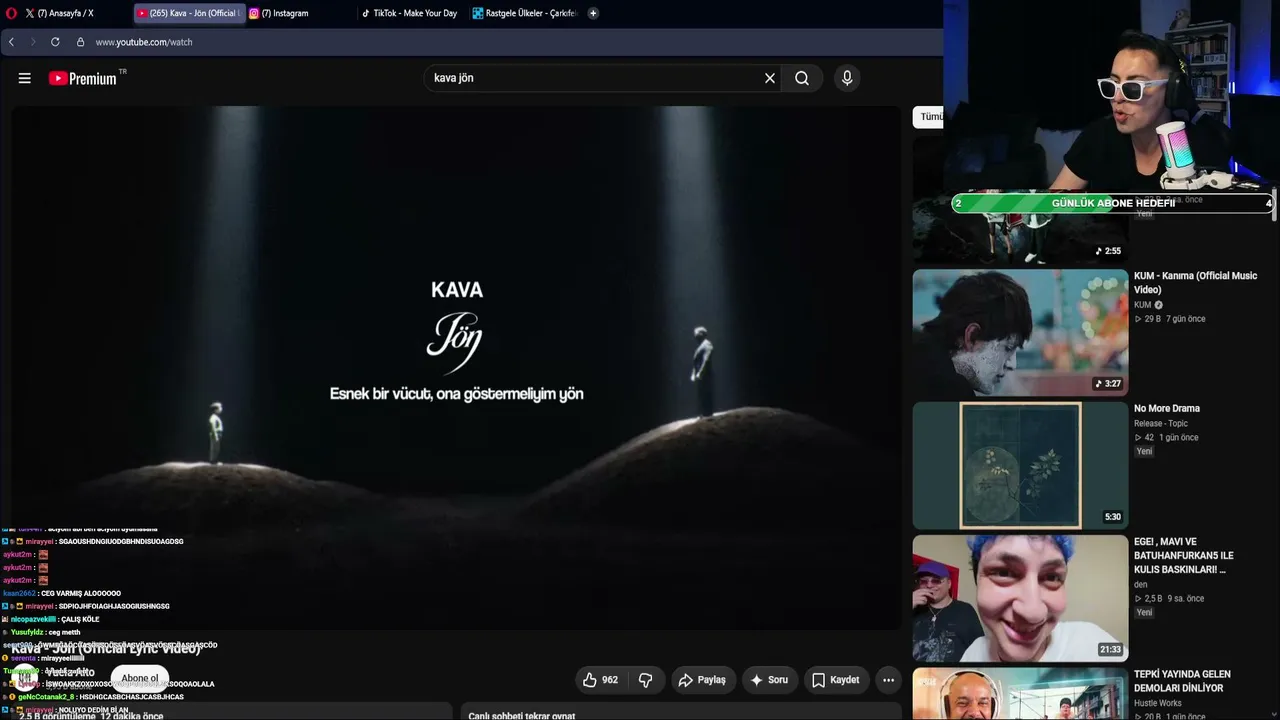Start voice search with the microphone
The image size is (1280, 720).
pos(847,78)
